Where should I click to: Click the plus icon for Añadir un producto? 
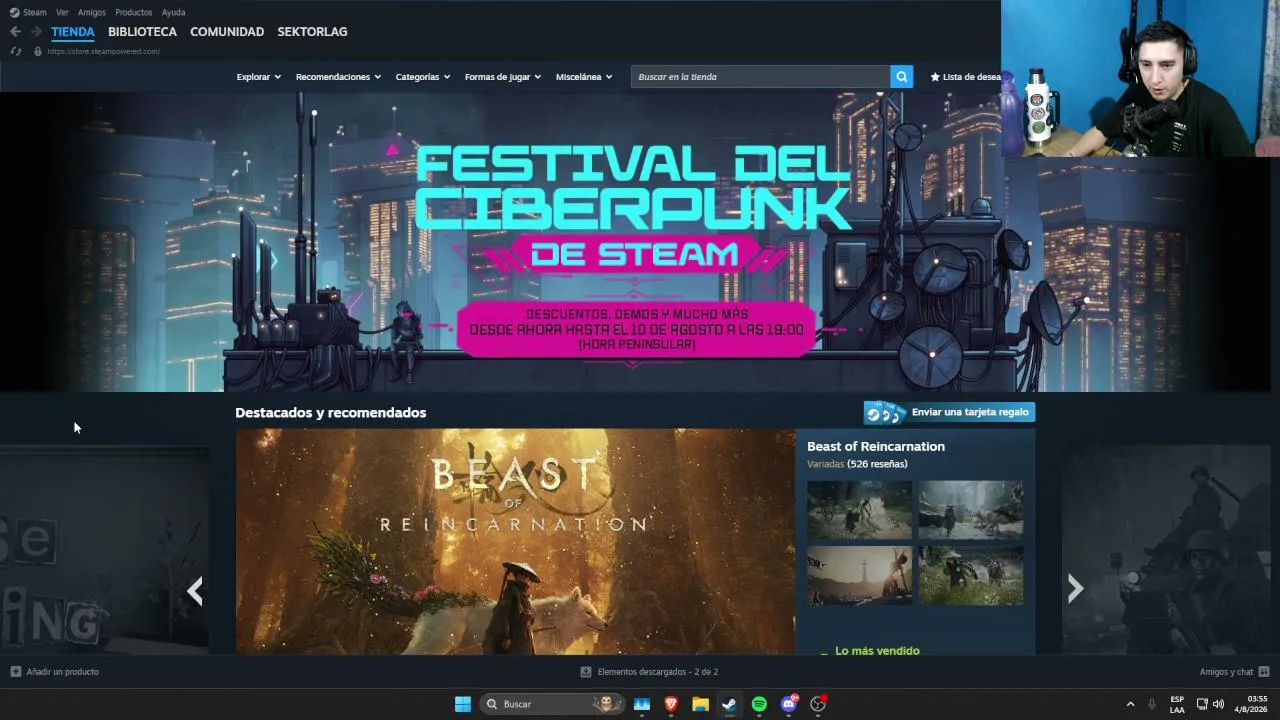(15, 672)
